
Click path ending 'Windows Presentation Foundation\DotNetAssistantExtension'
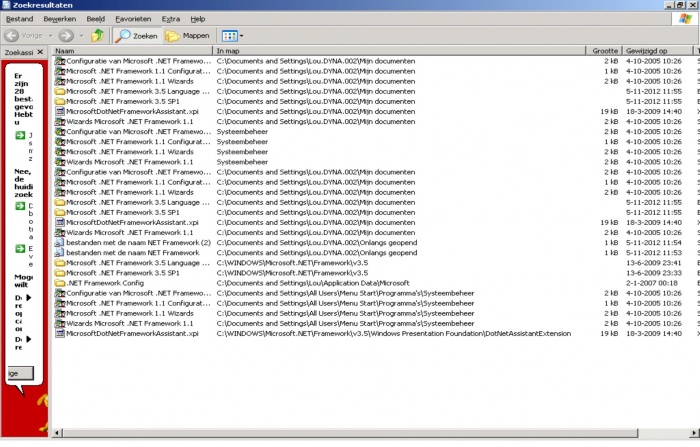[394, 334]
